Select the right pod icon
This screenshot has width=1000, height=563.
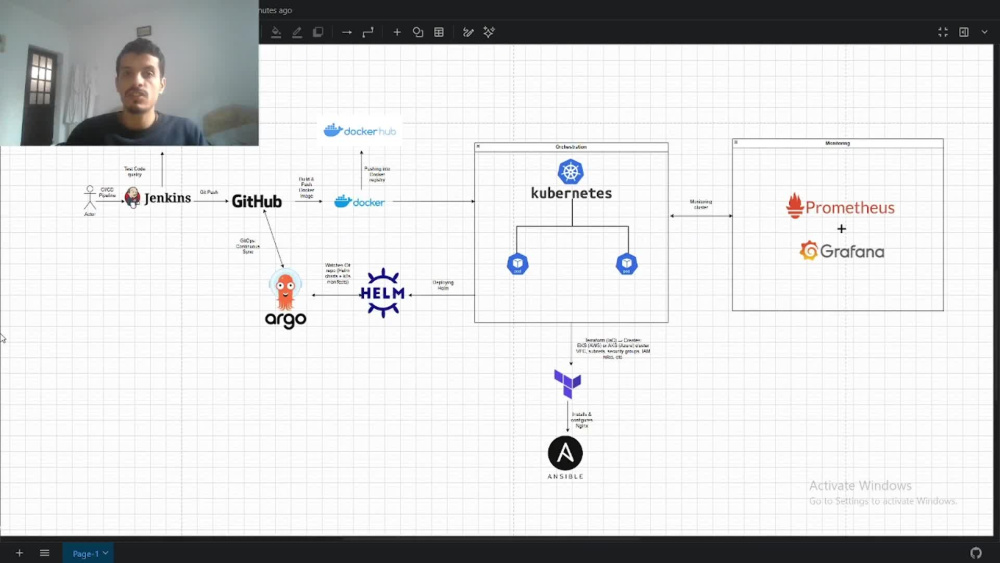[x=626, y=264]
